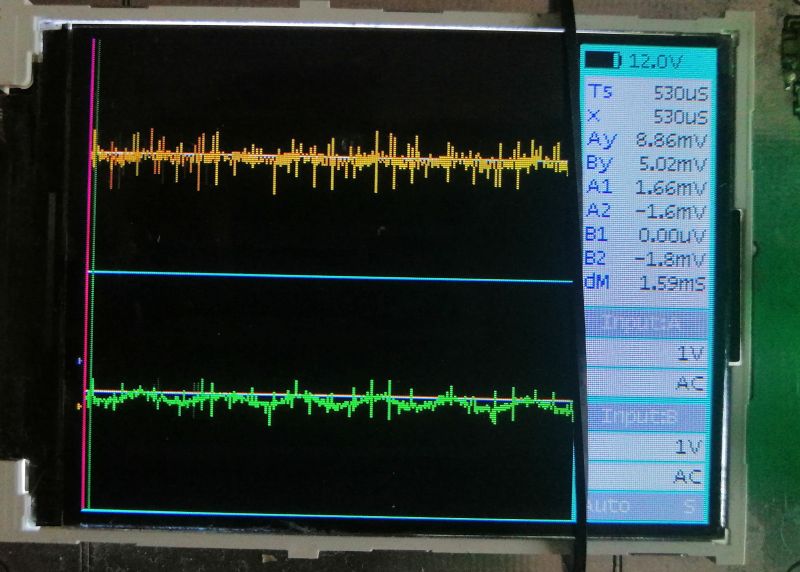Screen dimensions: 800x572
Task: Select the A1 1.66mV cursor value
Action: pos(646,187)
